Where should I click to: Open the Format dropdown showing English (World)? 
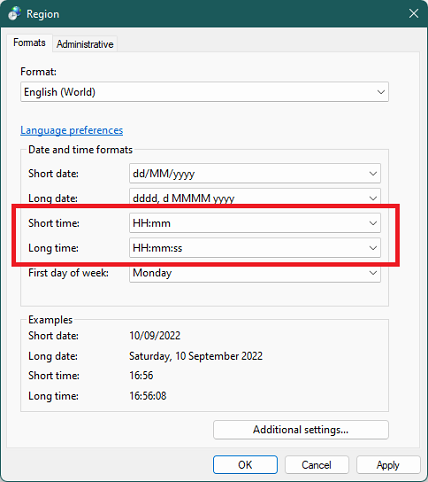point(204,92)
